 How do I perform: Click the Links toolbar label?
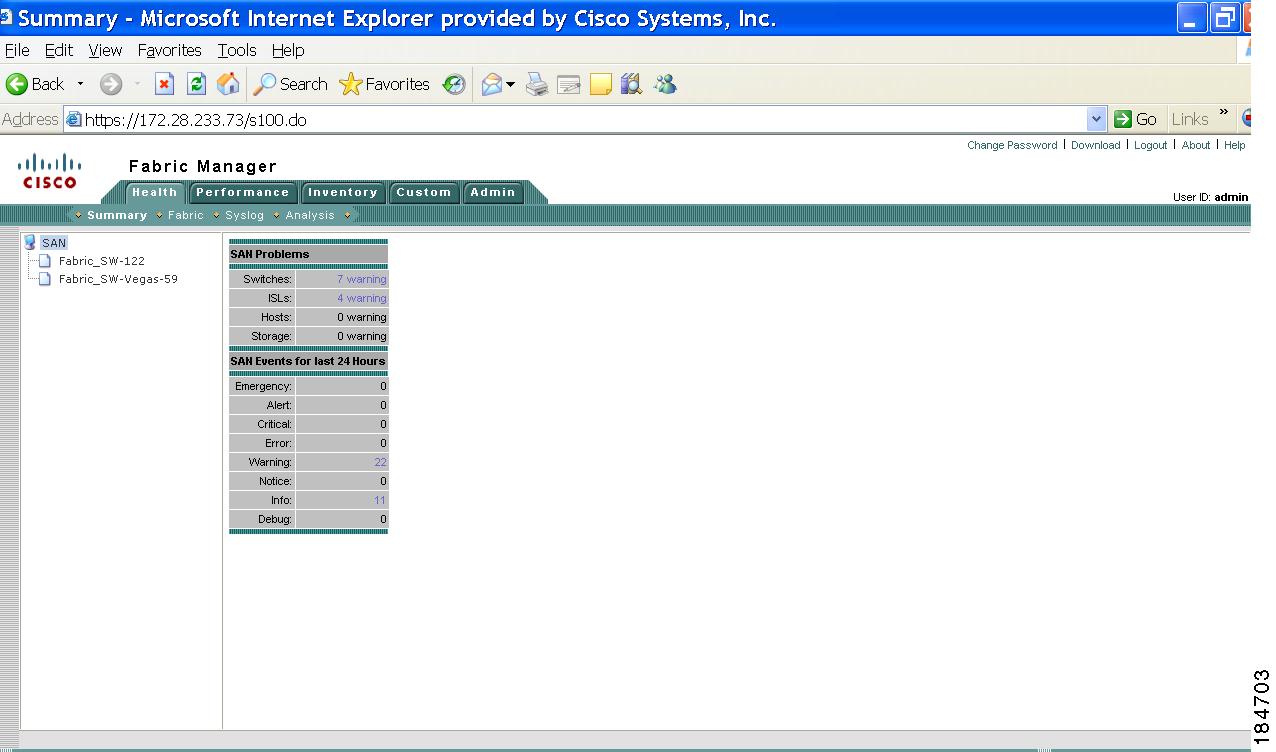[1190, 119]
